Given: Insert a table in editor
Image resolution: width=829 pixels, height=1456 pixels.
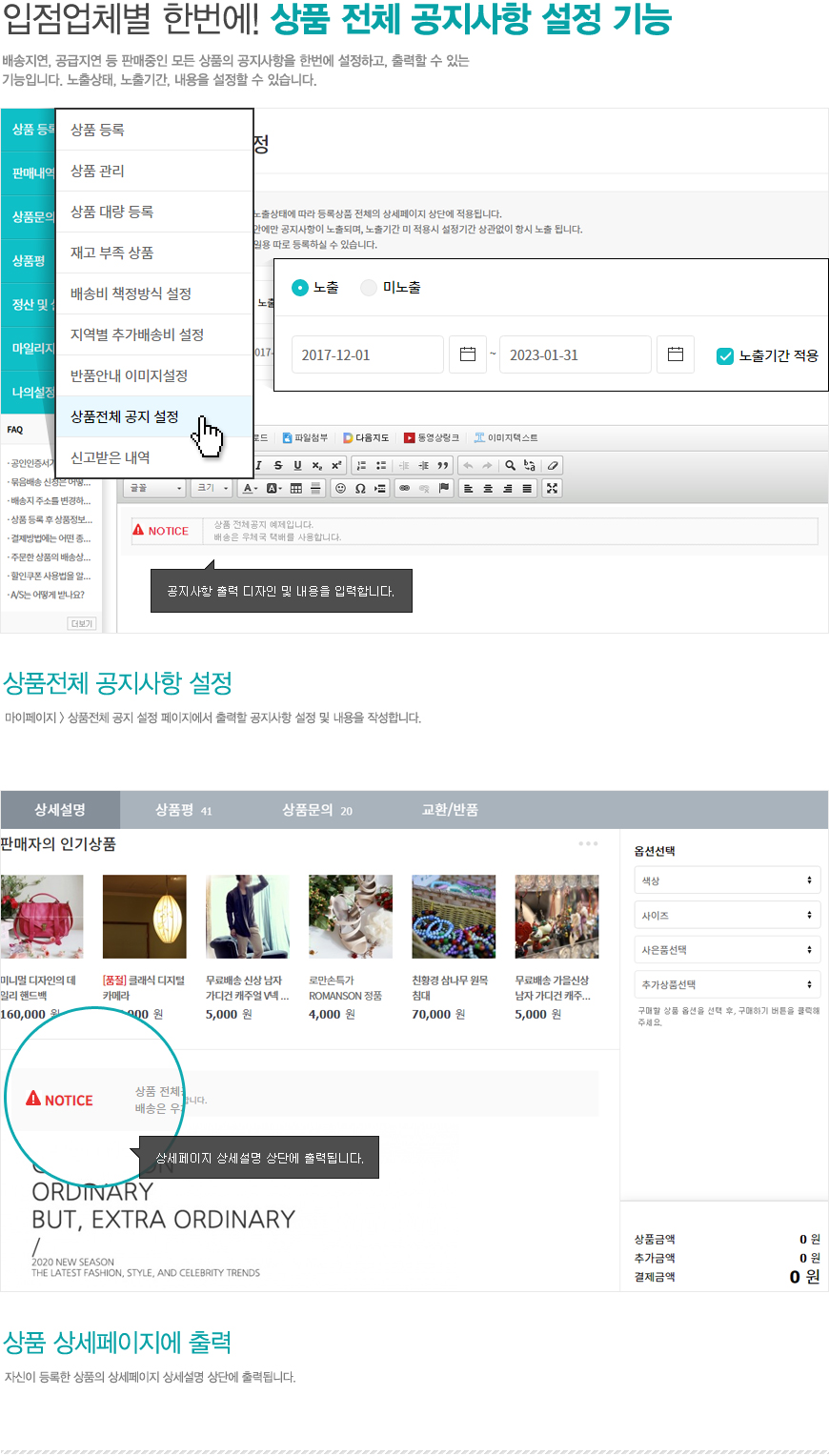Looking at the screenshot, I should (x=296, y=488).
